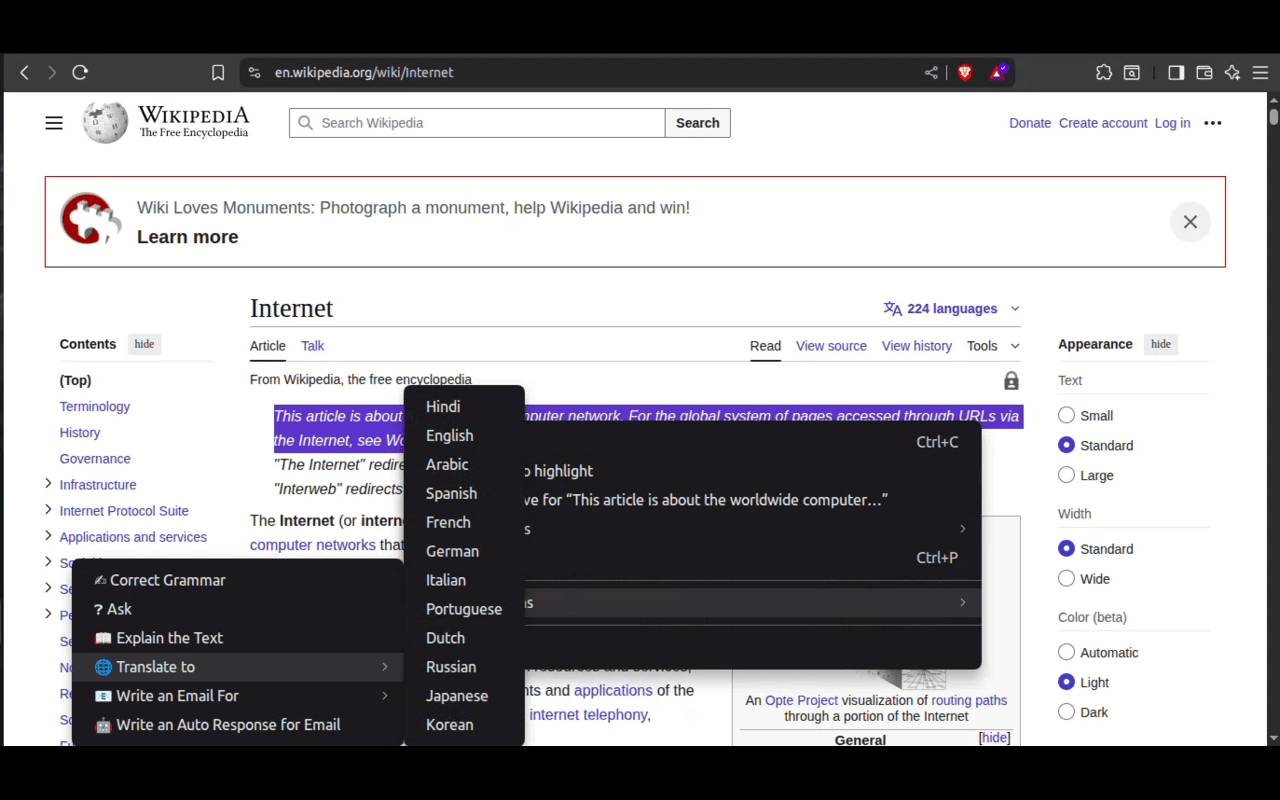Open the Brave Wallet icon
This screenshot has height=800, width=1280.
[x=1204, y=72]
